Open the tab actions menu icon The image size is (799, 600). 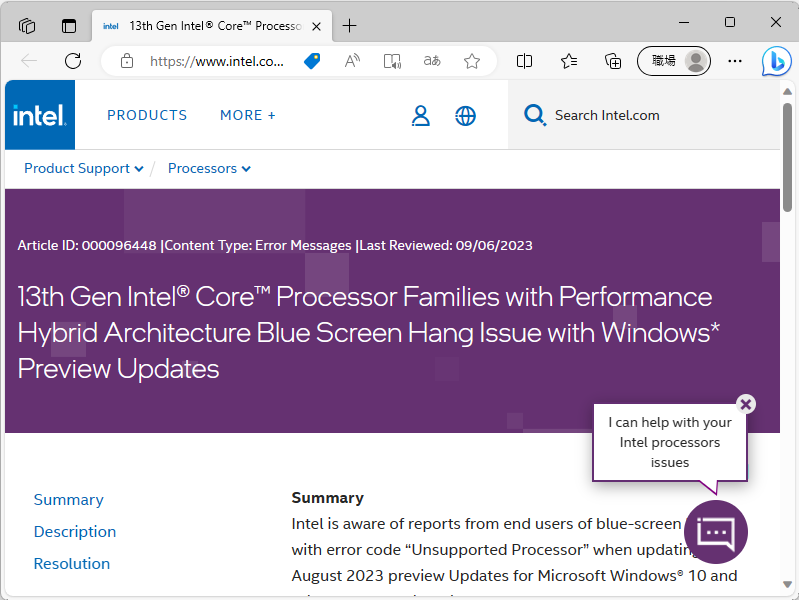pos(69,25)
